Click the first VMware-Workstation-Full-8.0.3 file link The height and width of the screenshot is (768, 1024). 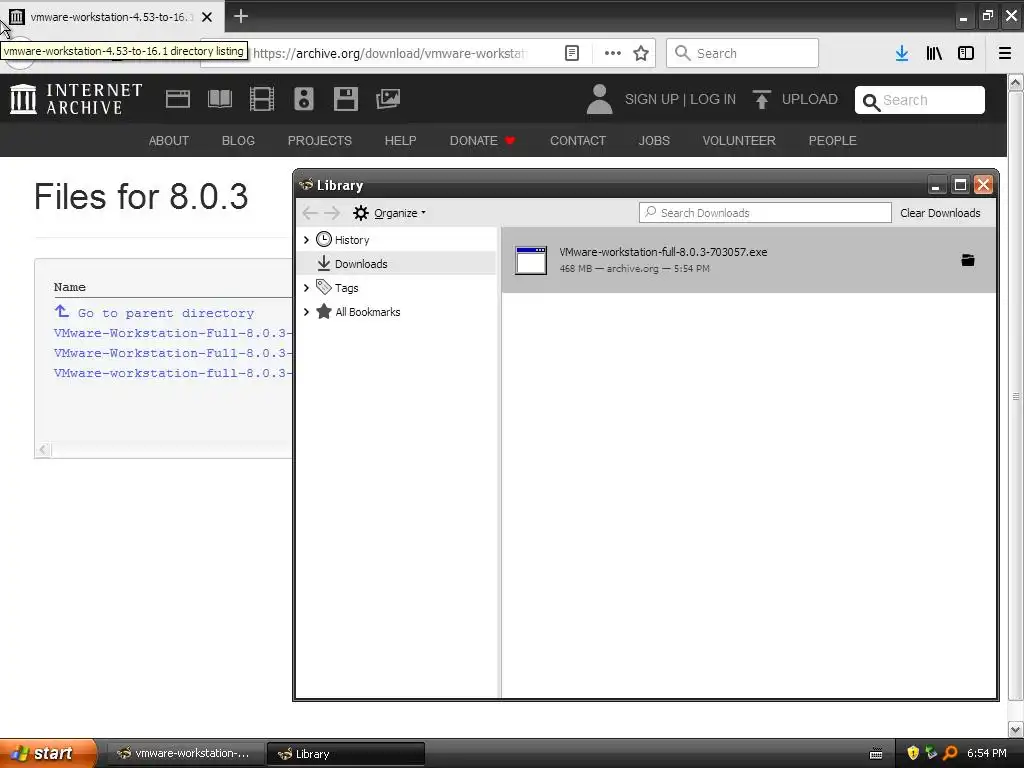tap(172, 333)
